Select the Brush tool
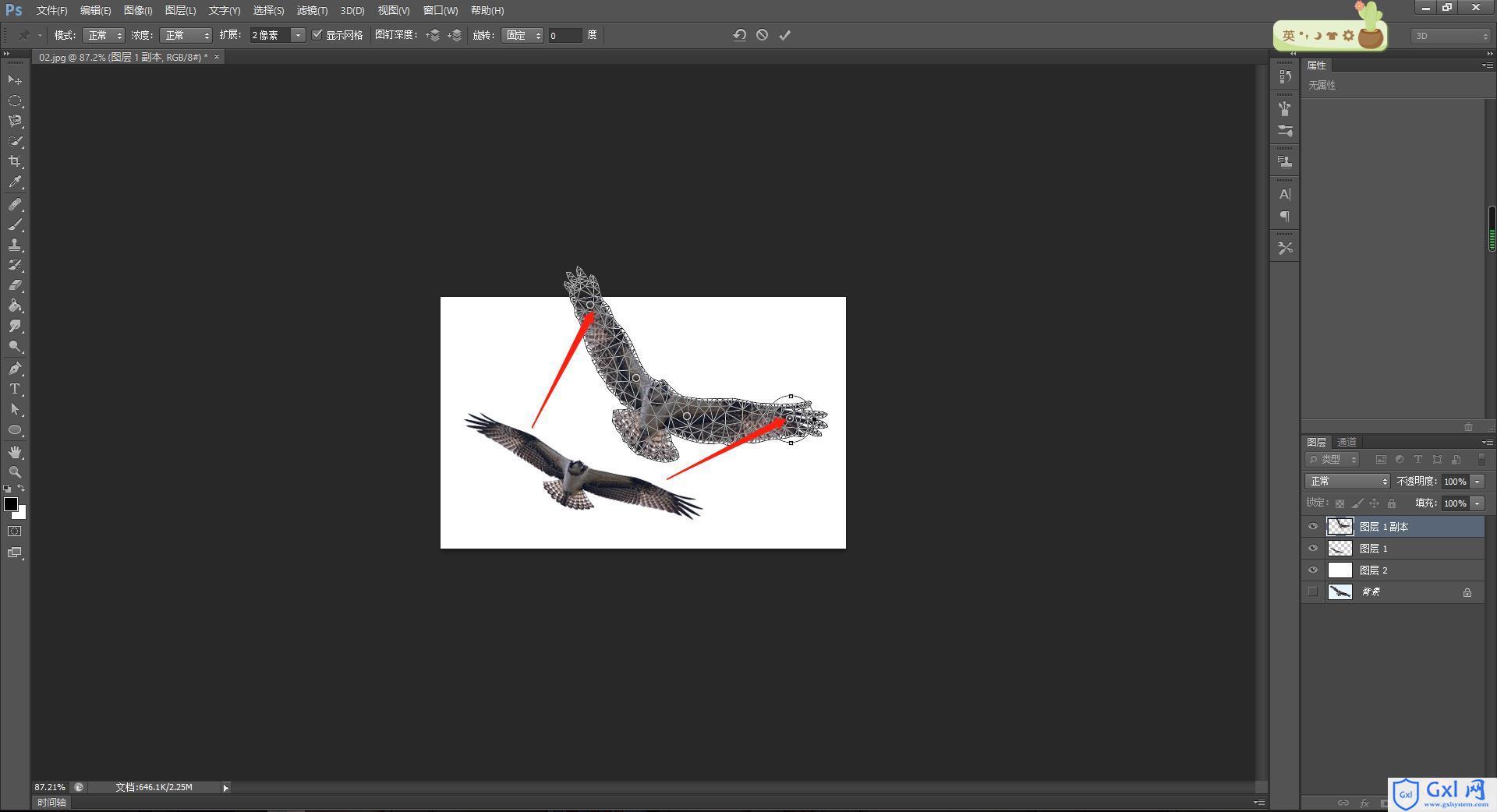 [x=15, y=224]
